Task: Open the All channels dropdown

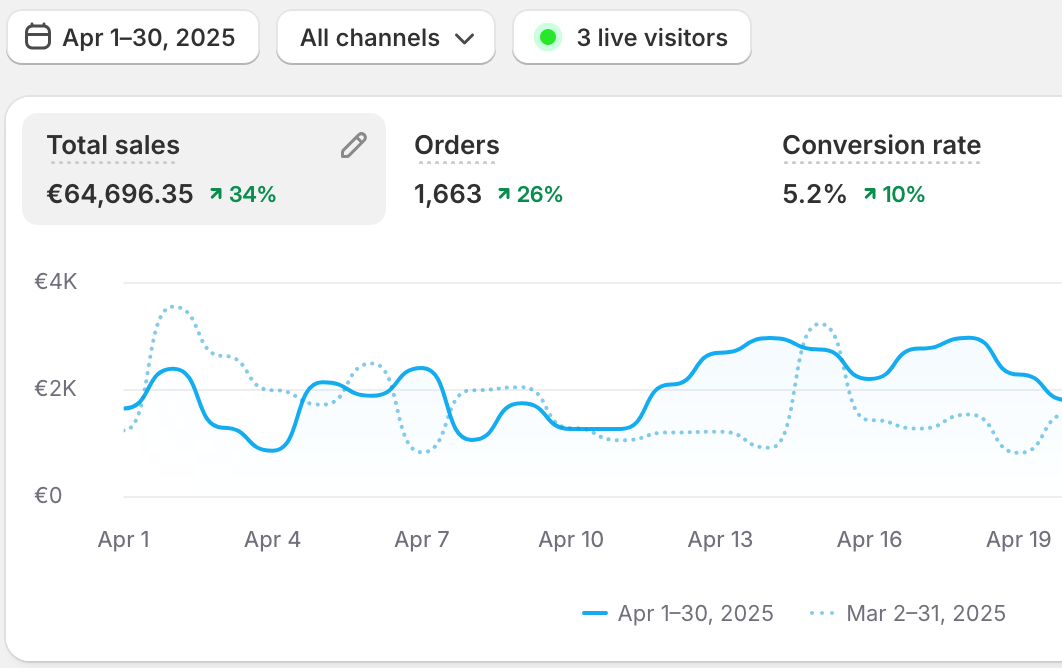Action: [x=385, y=38]
